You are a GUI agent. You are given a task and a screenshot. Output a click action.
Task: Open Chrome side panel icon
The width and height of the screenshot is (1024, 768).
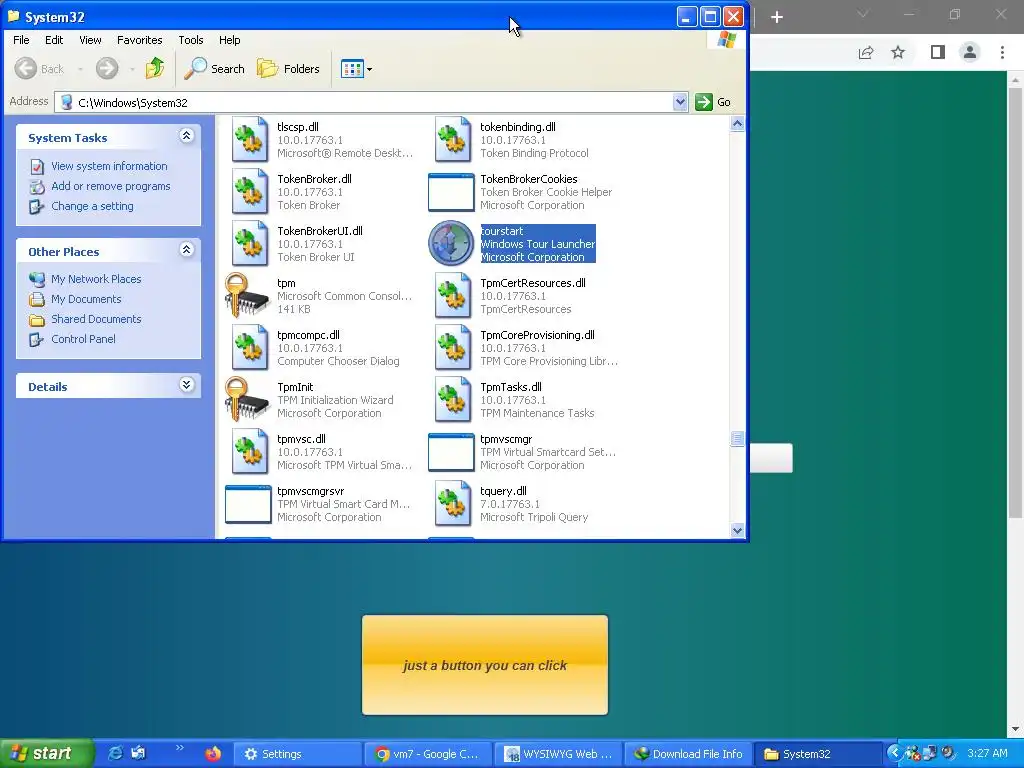938,52
